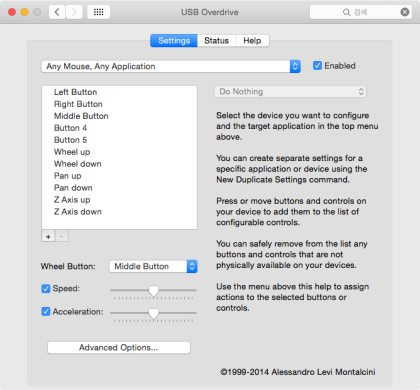Select Button 4 in the list
Screen dimensions: 420x390
coord(119,128)
